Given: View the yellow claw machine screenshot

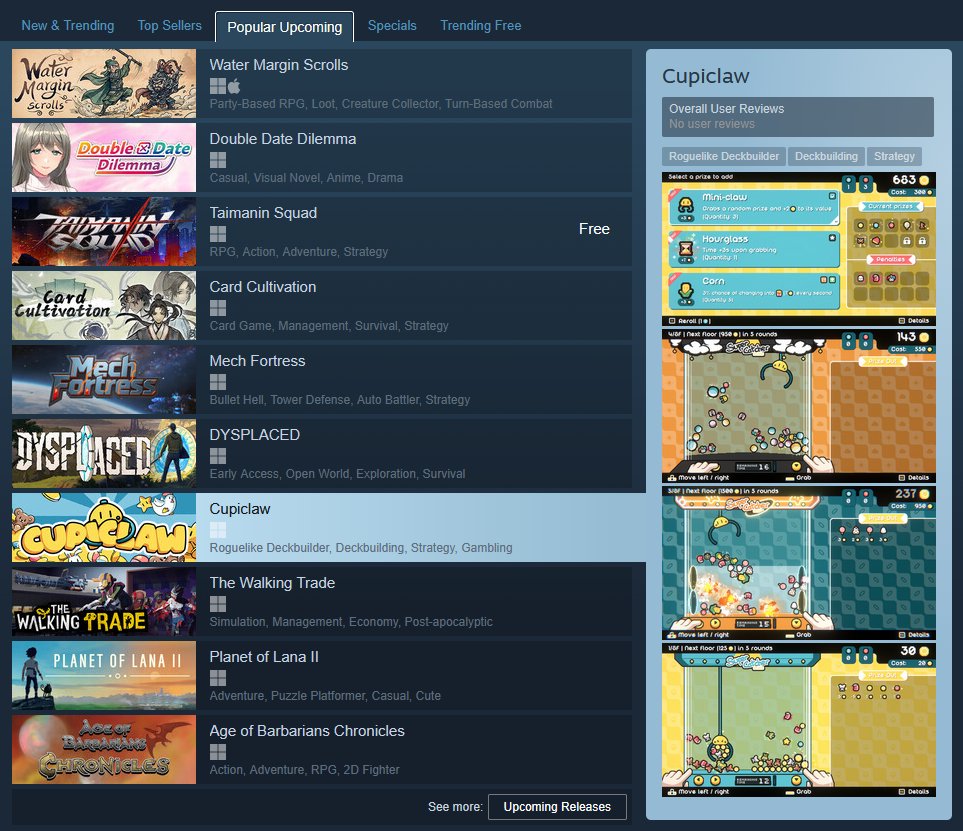Looking at the screenshot, I should pos(799,720).
